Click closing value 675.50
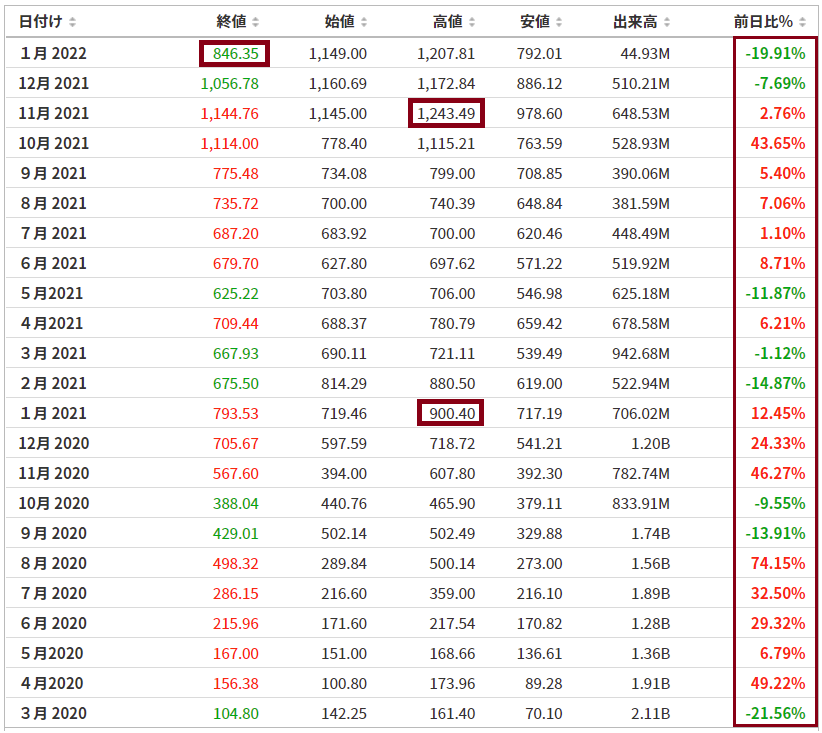The image size is (822, 733). [x=235, y=383]
